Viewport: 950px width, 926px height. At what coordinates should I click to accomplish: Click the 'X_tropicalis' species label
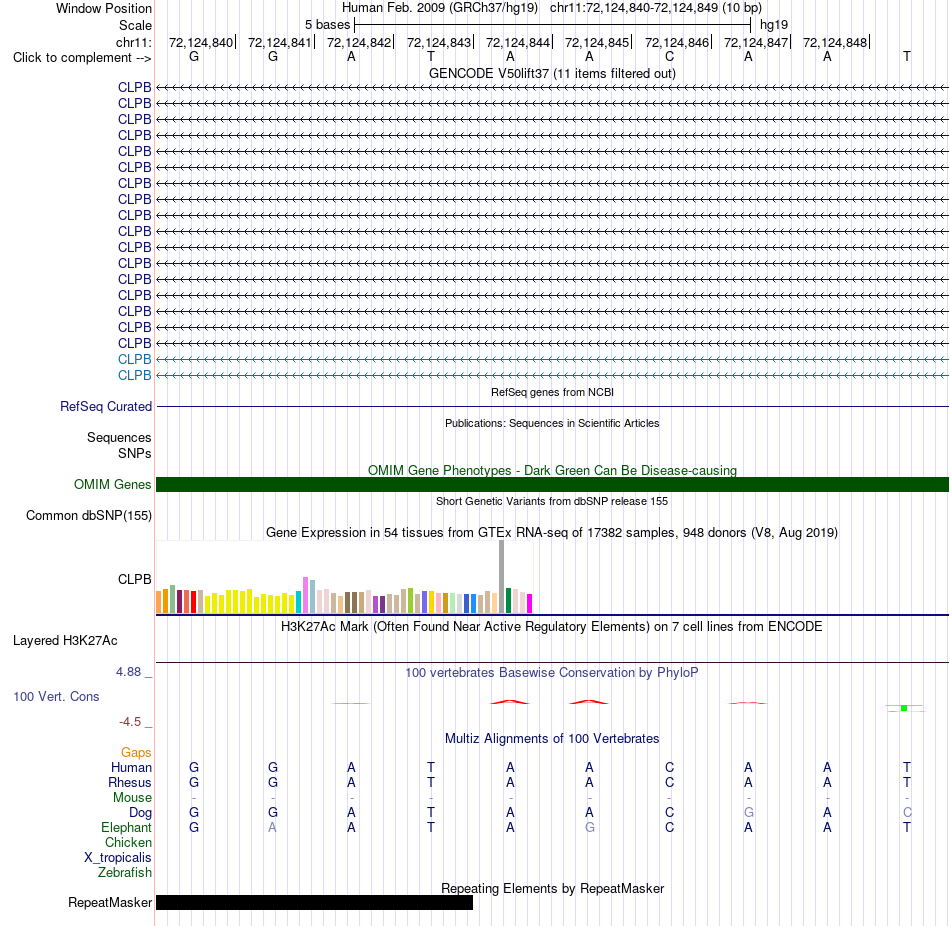(118, 858)
